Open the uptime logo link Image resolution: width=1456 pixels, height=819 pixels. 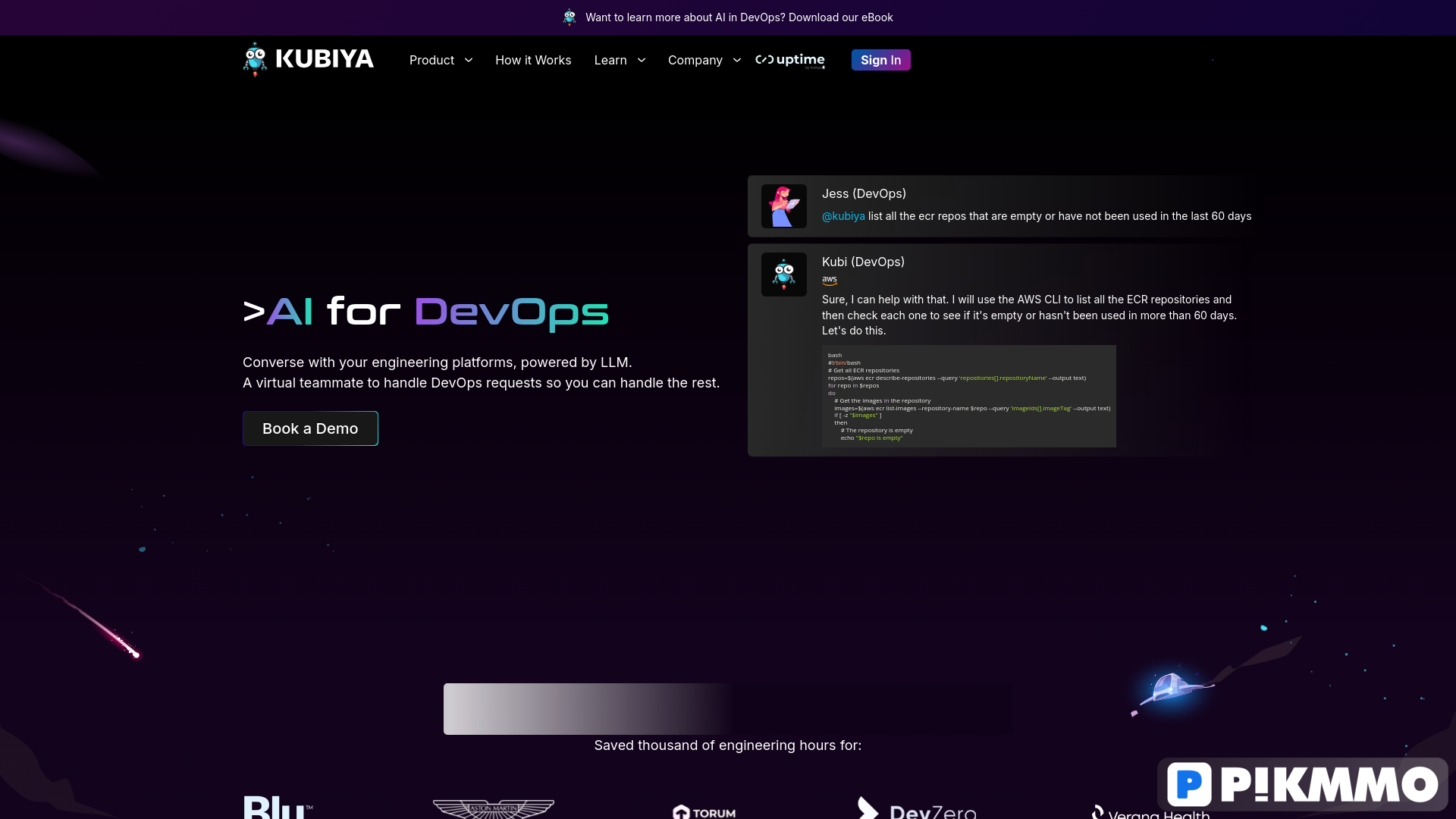[790, 60]
